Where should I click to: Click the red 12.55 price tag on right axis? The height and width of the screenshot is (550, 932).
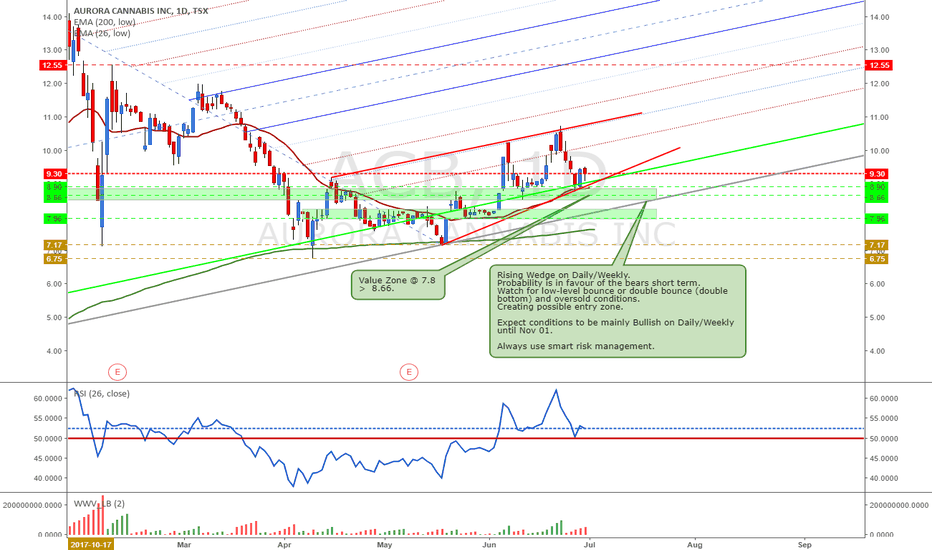click(x=879, y=65)
